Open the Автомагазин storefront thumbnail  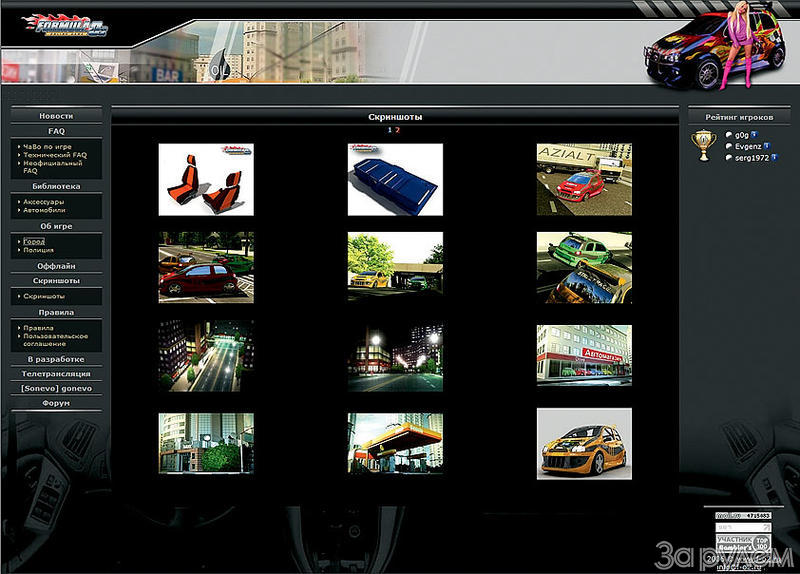[584, 355]
